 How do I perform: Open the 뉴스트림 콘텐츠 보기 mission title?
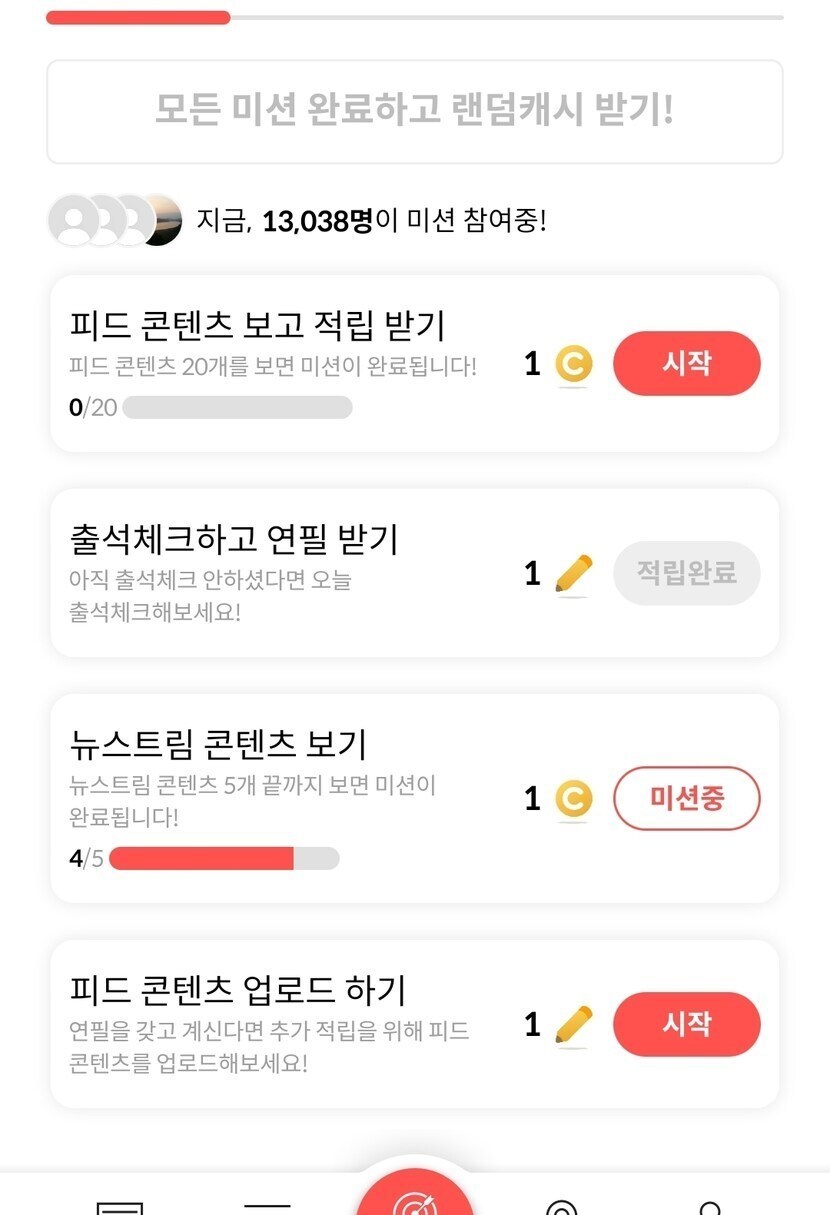click(x=219, y=744)
